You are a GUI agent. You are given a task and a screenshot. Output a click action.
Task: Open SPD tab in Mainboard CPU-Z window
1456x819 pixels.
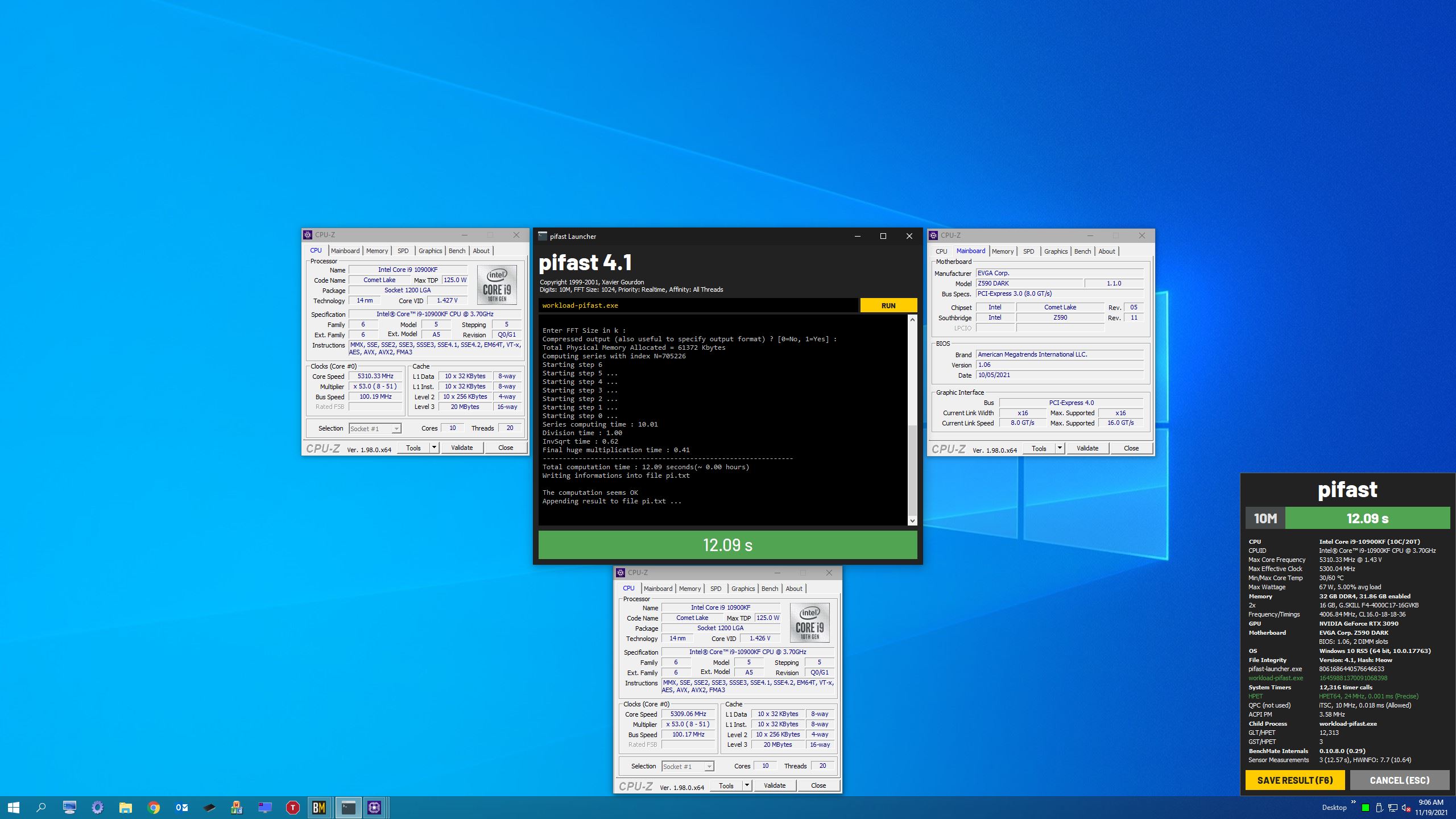1028,251
